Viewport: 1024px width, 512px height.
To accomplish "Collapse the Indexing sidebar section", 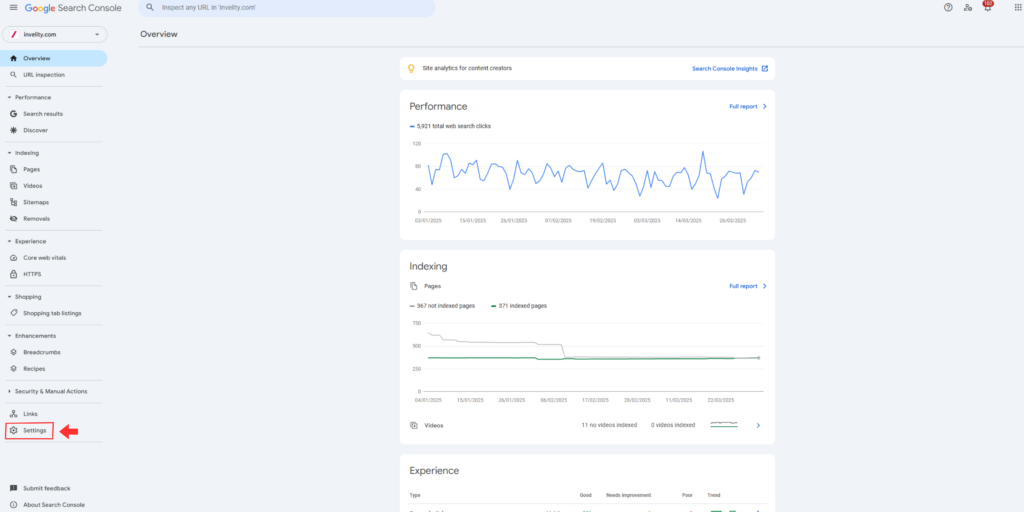I will [x=9, y=153].
